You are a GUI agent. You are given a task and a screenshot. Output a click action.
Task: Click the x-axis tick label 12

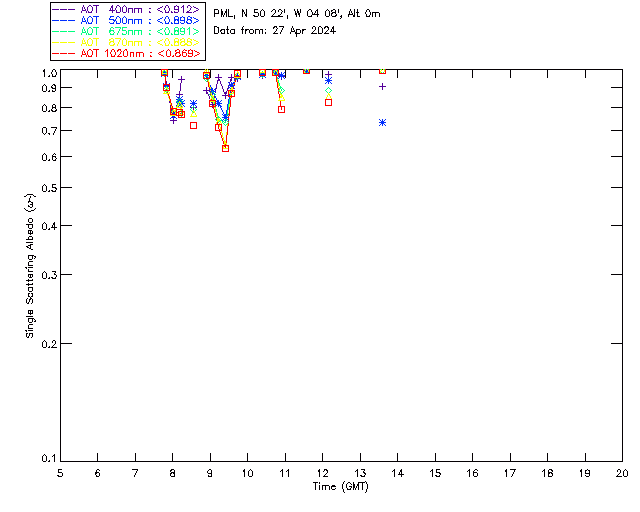[x=322, y=473]
